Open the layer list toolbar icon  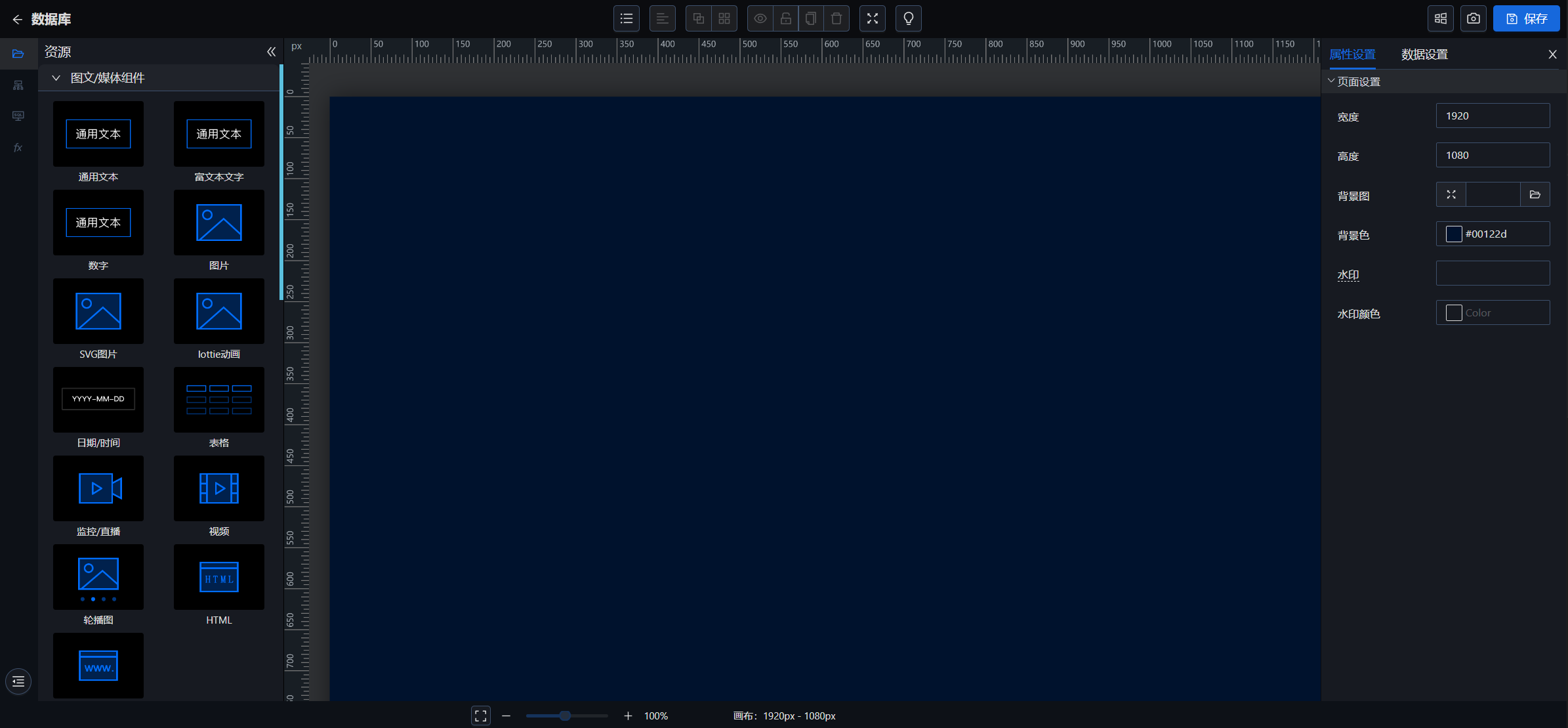(626, 18)
